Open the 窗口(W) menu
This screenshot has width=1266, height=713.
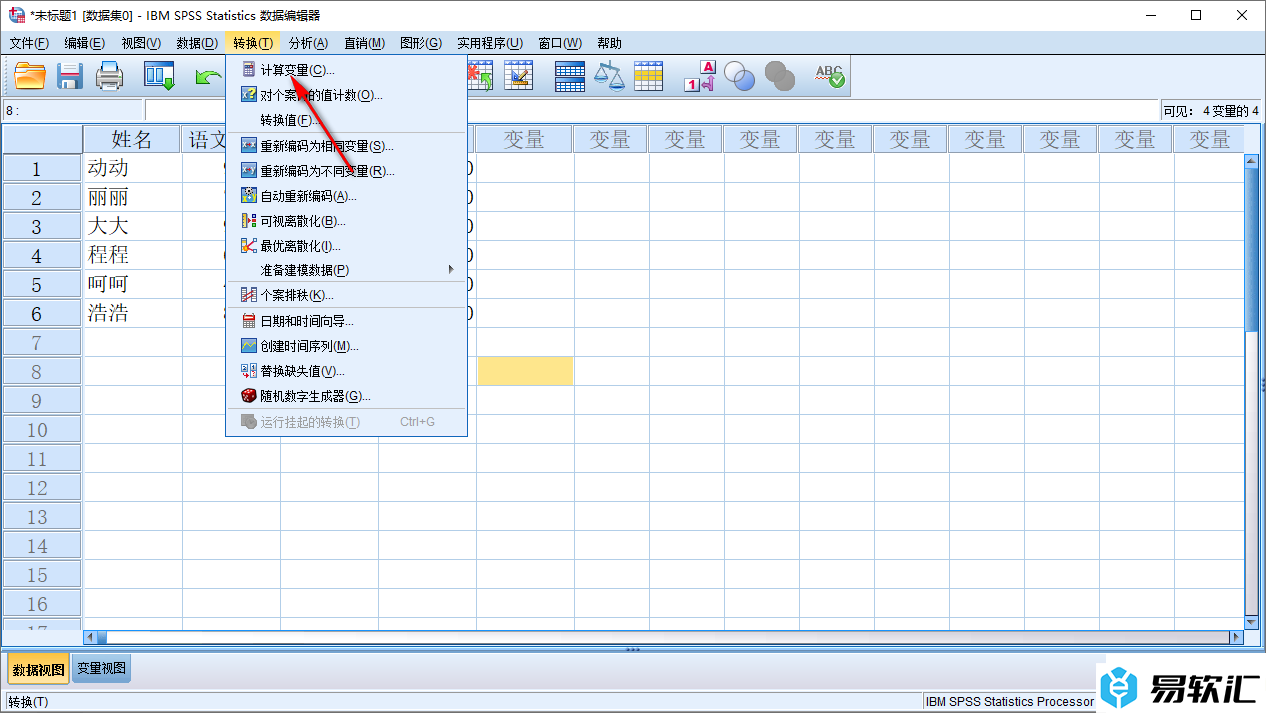(x=560, y=43)
